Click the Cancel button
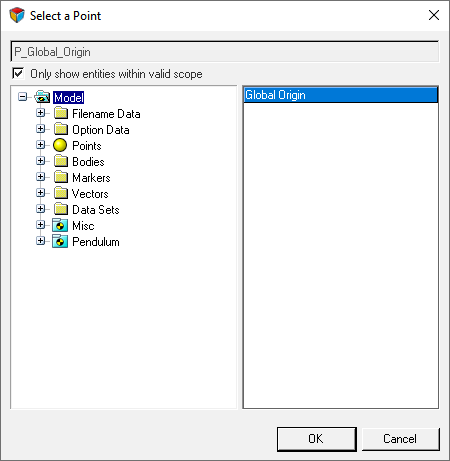 pyautogui.click(x=400, y=439)
